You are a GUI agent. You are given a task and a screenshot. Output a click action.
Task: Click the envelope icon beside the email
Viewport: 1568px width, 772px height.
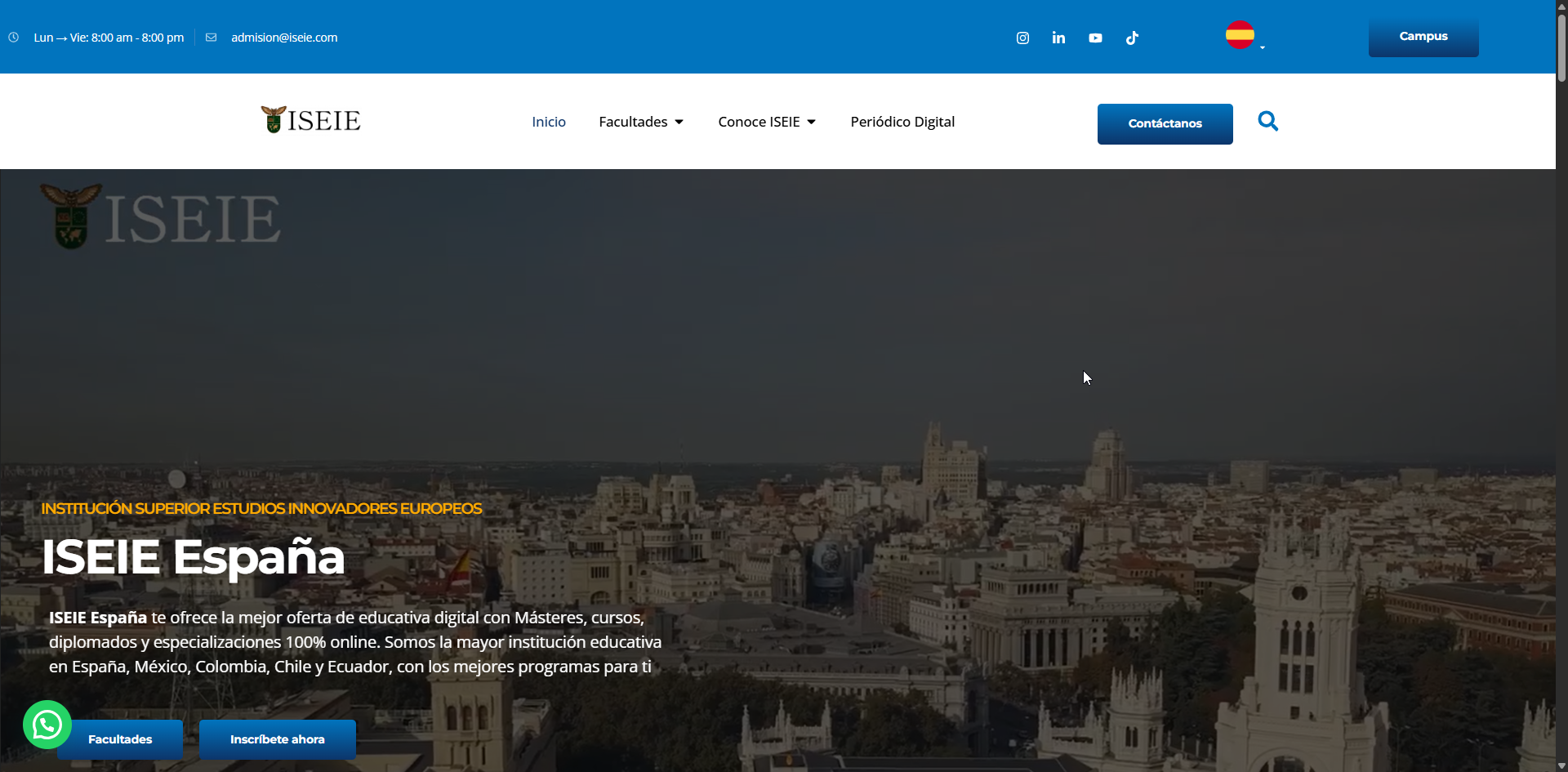click(x=212, y=37)
